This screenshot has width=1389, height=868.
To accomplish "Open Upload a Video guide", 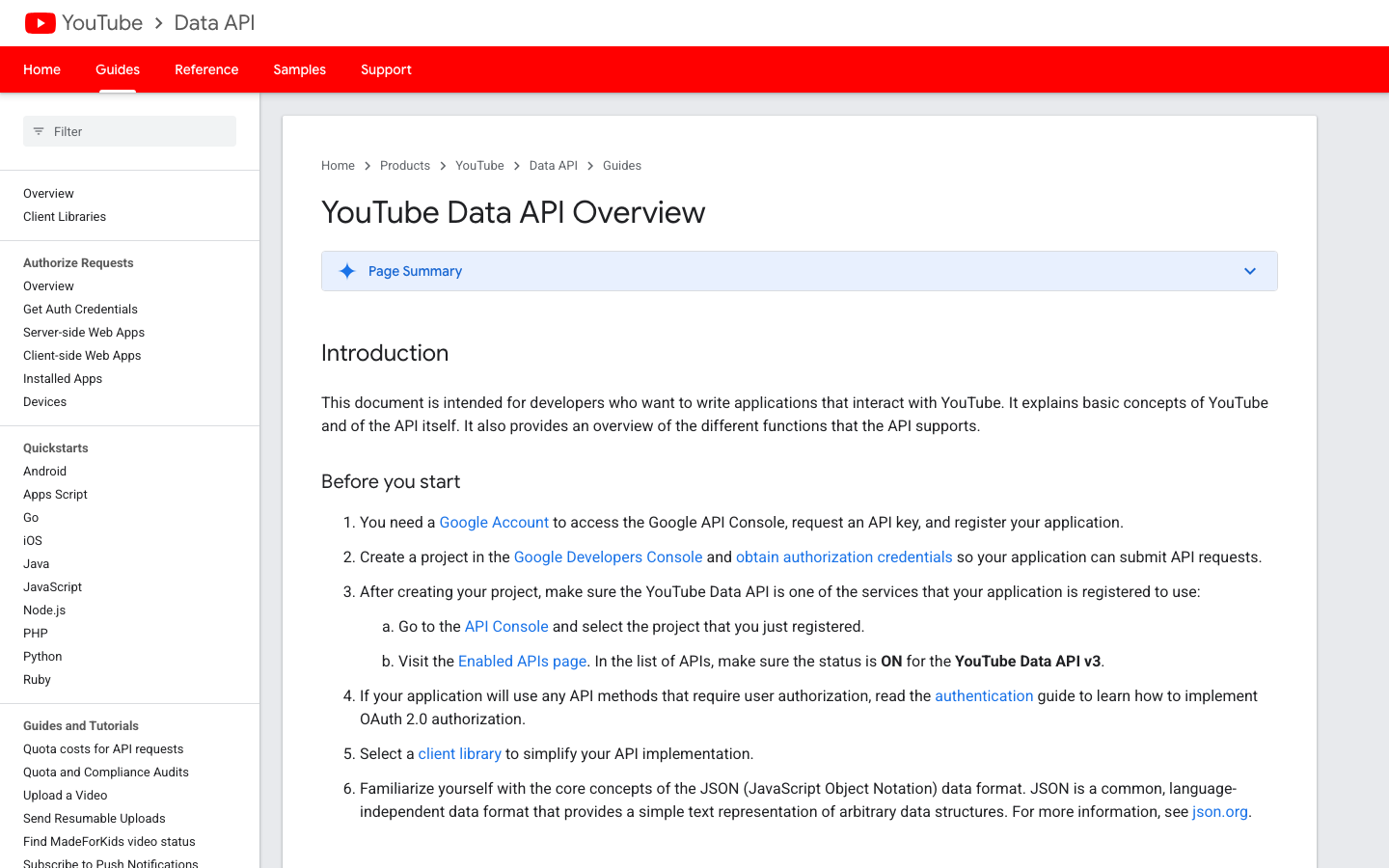I will pos(65,796).
